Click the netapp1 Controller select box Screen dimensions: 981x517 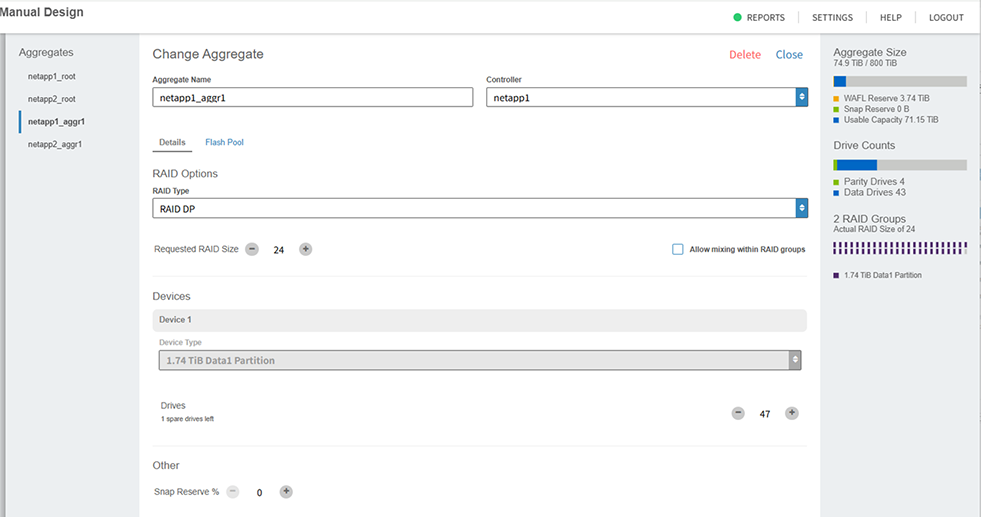click(x=647, y=97)
